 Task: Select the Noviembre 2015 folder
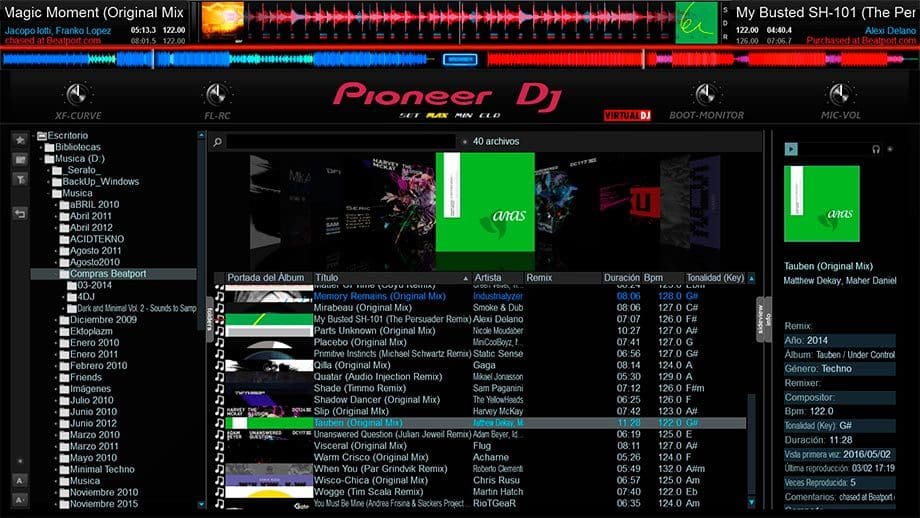pyautogui.click(x=104, y=503)
